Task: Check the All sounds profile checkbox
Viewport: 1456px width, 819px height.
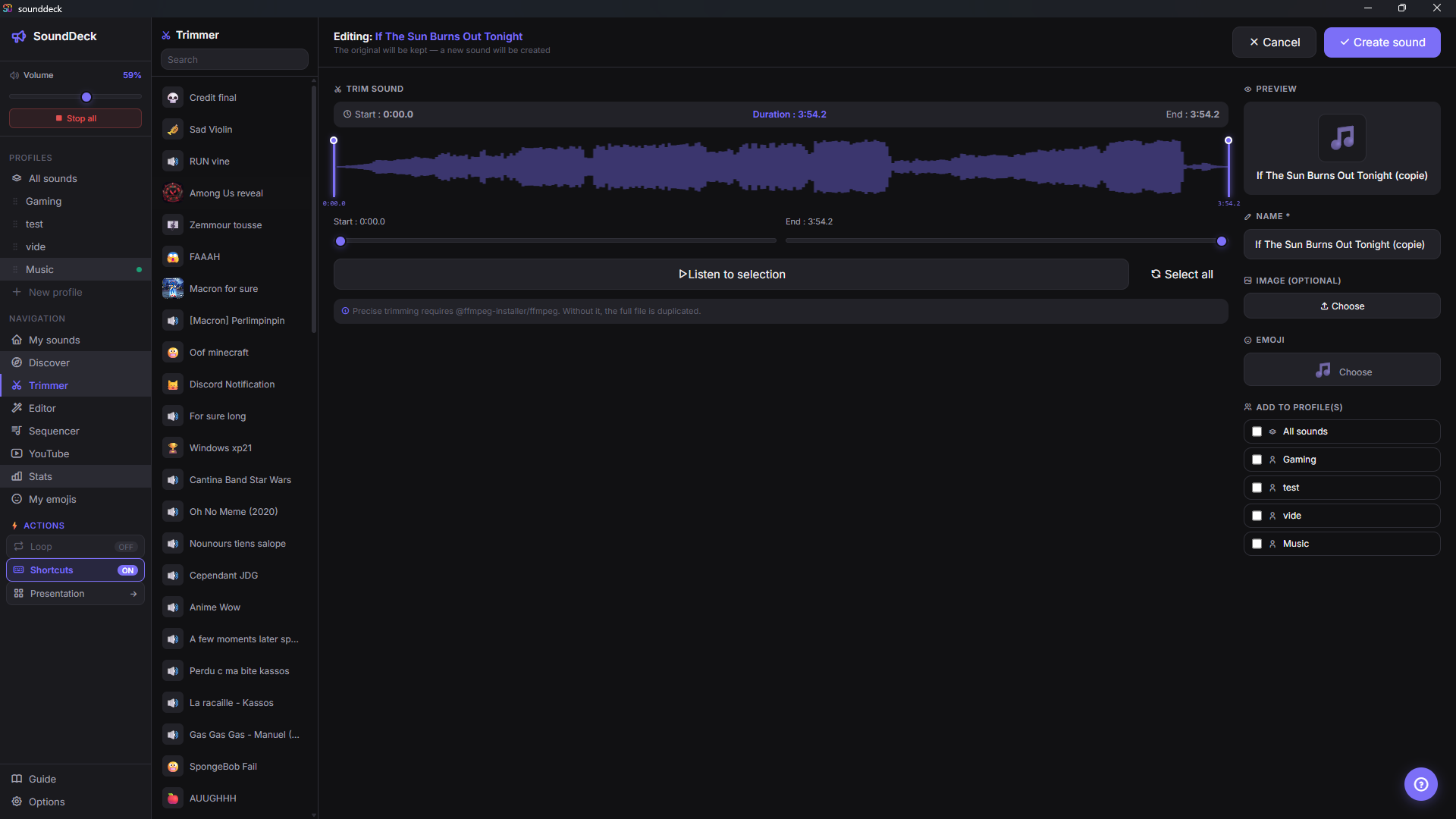Action: point(1257,431)
